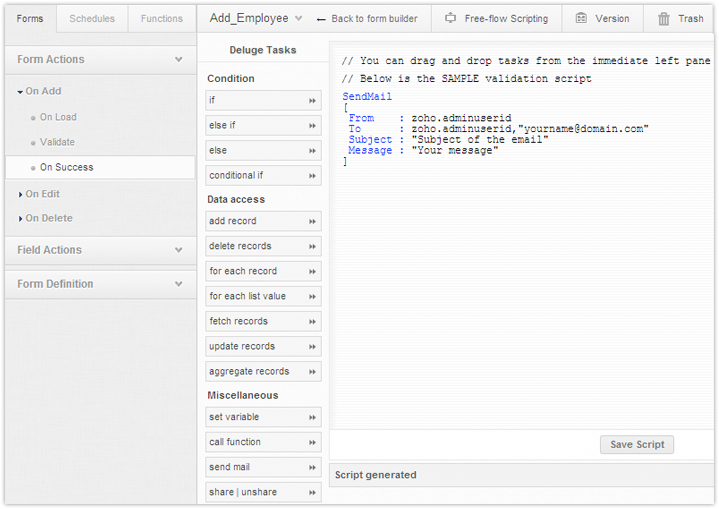Viewport: 719px width, 509px height.
Task: Click the back arrow to form builder
Action: tap(320, 19)
